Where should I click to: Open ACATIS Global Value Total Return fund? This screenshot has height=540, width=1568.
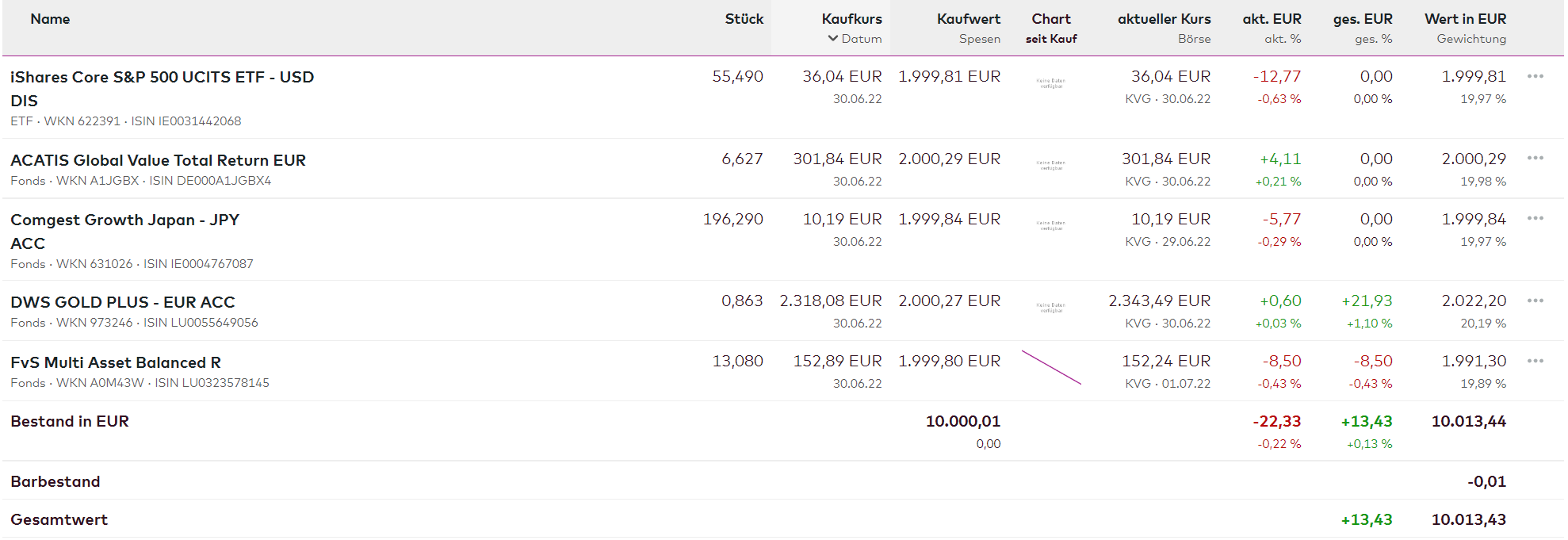[158, 160]
